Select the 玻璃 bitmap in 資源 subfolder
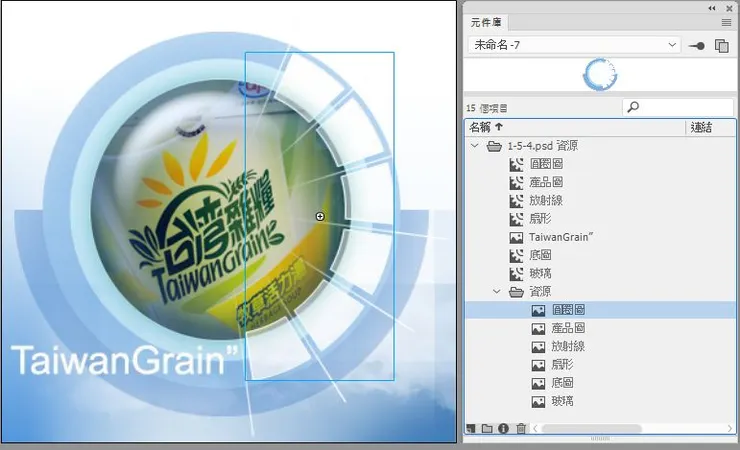The height and width of the screenshot is (450, 740). point(599,401)
